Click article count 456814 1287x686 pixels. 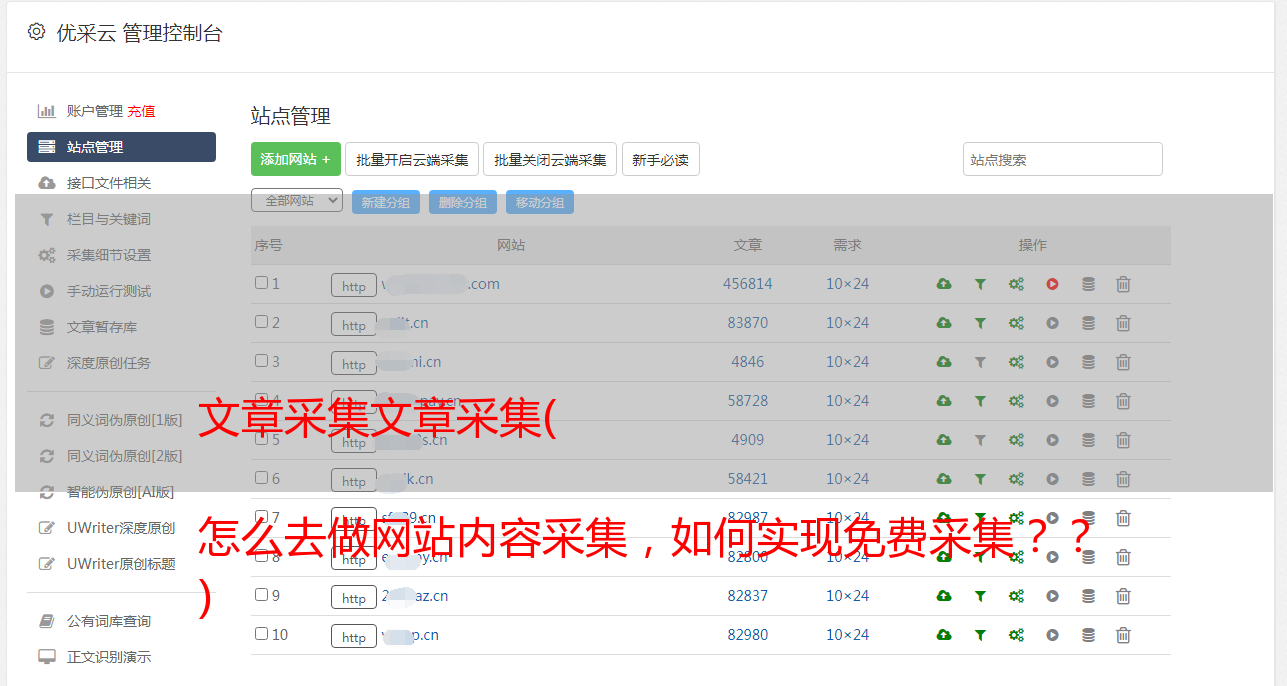[x=748, y=284]
